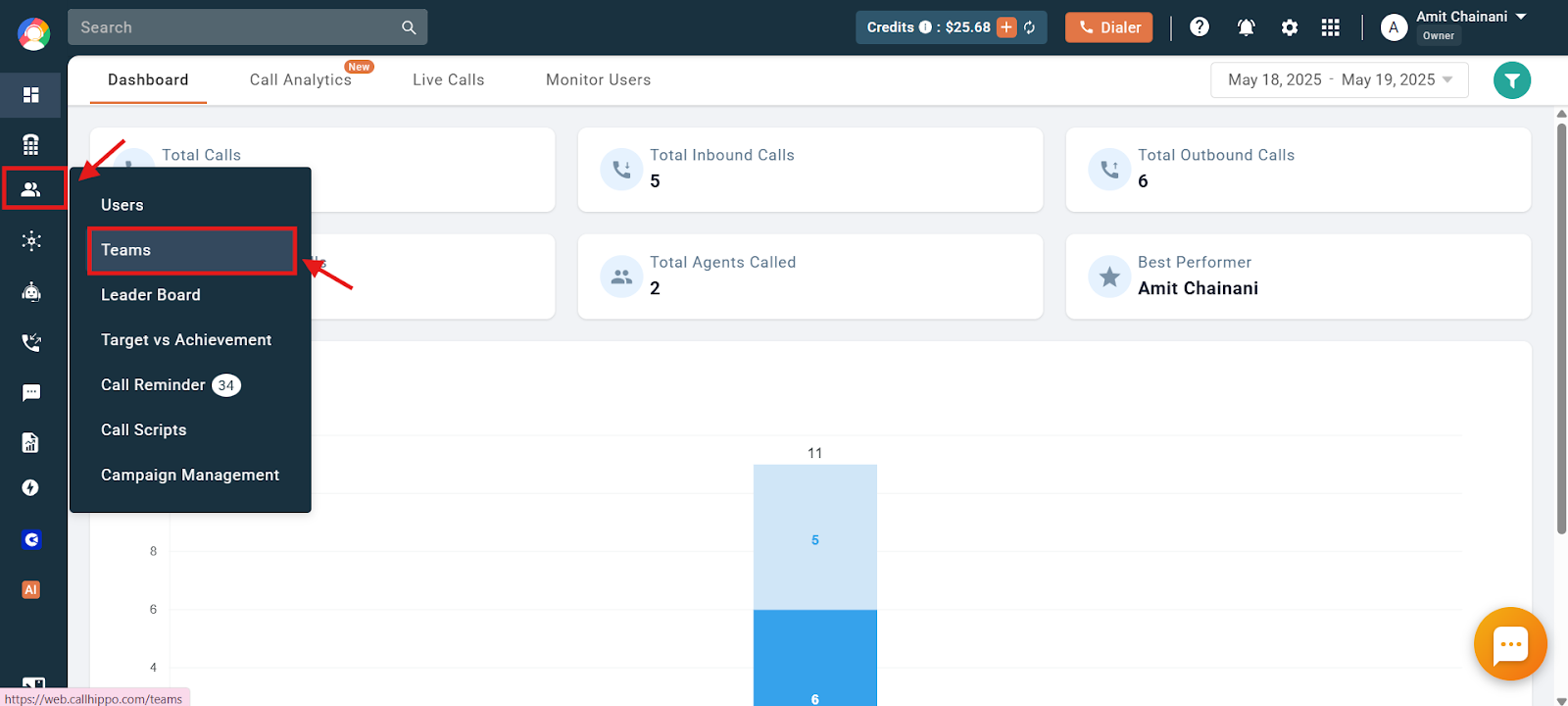Open the Users and Teams sidebar icon
1568x706 pixels.
pyautogui.click(x=33, y=188)
